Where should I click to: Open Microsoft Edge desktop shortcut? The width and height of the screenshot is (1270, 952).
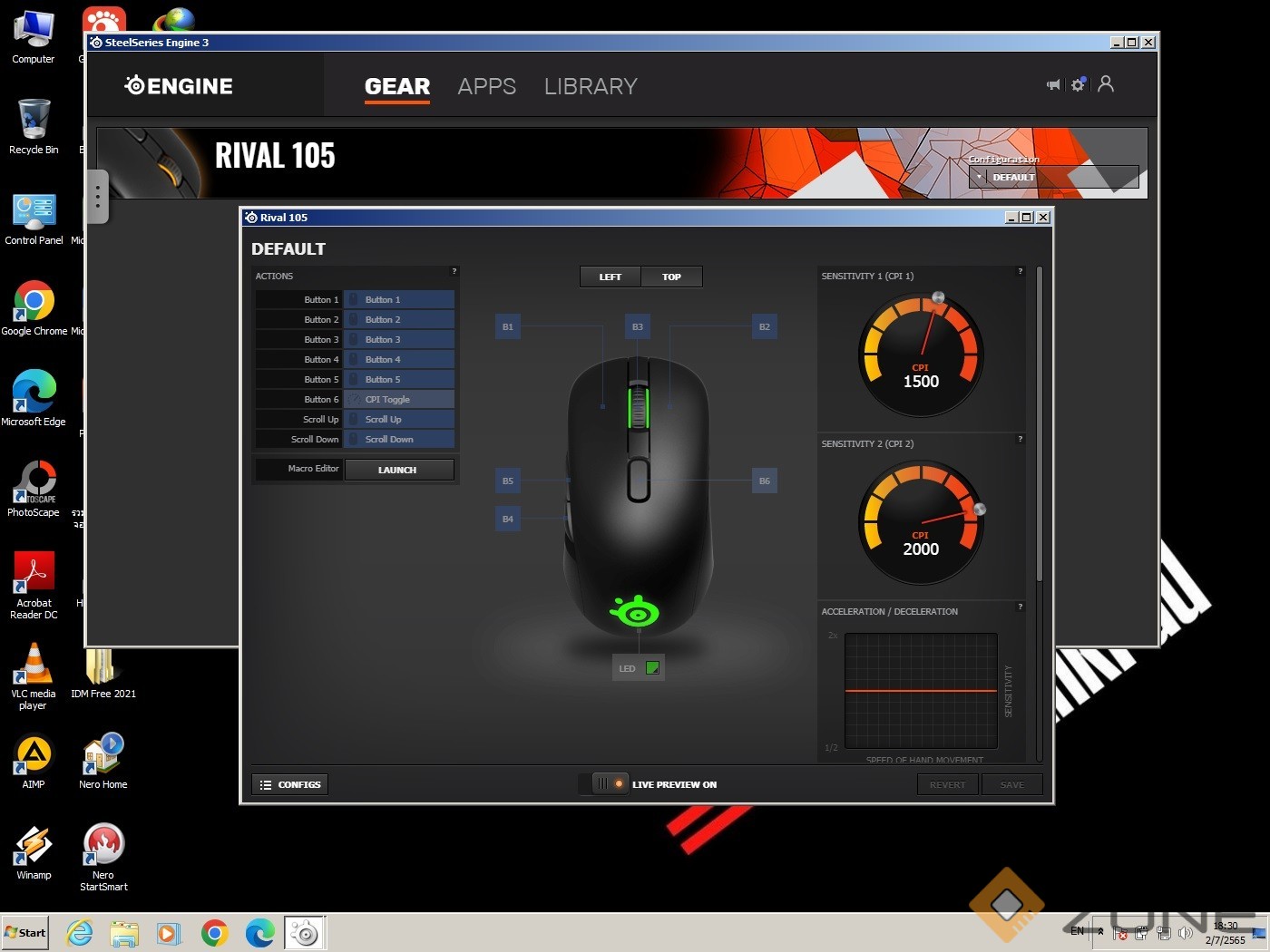[x=34, y=399]
